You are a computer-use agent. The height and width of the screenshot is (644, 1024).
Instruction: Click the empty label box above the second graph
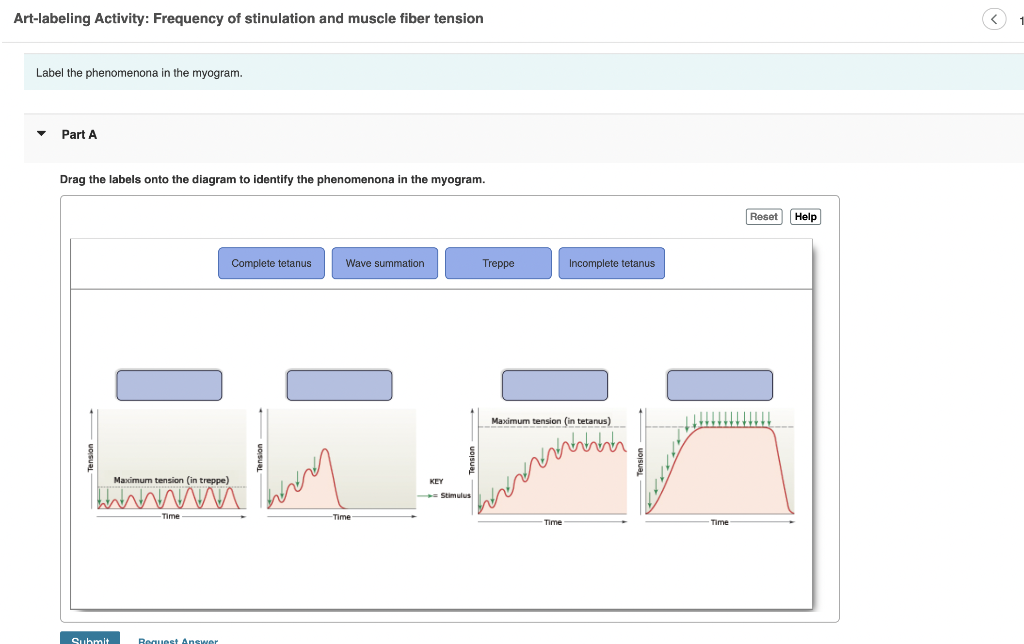point(339,384)
